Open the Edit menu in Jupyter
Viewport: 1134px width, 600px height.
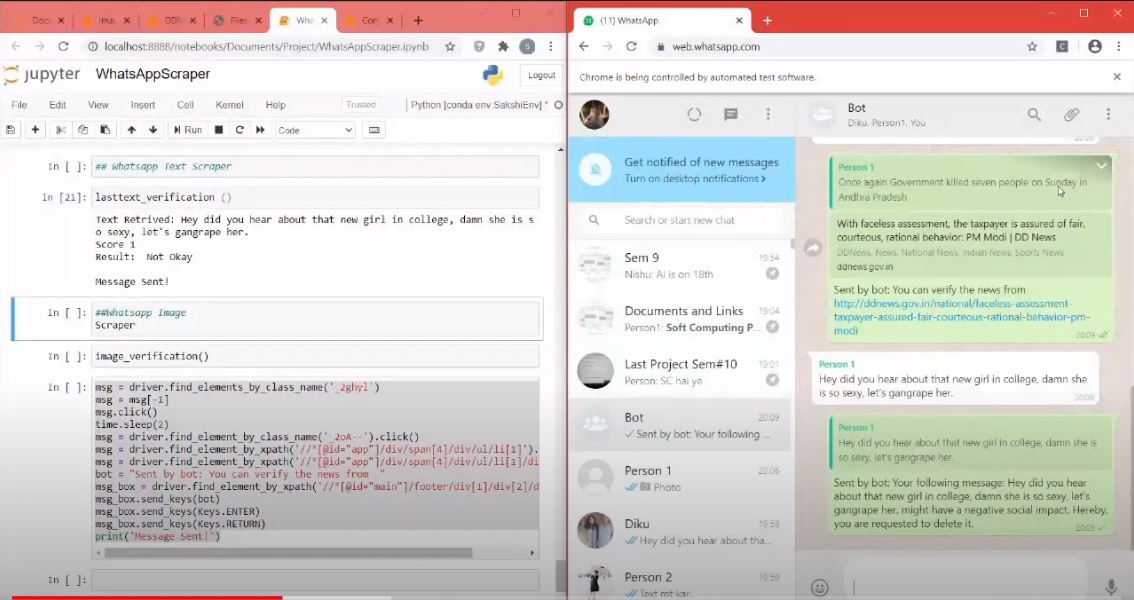coord(58,105)
